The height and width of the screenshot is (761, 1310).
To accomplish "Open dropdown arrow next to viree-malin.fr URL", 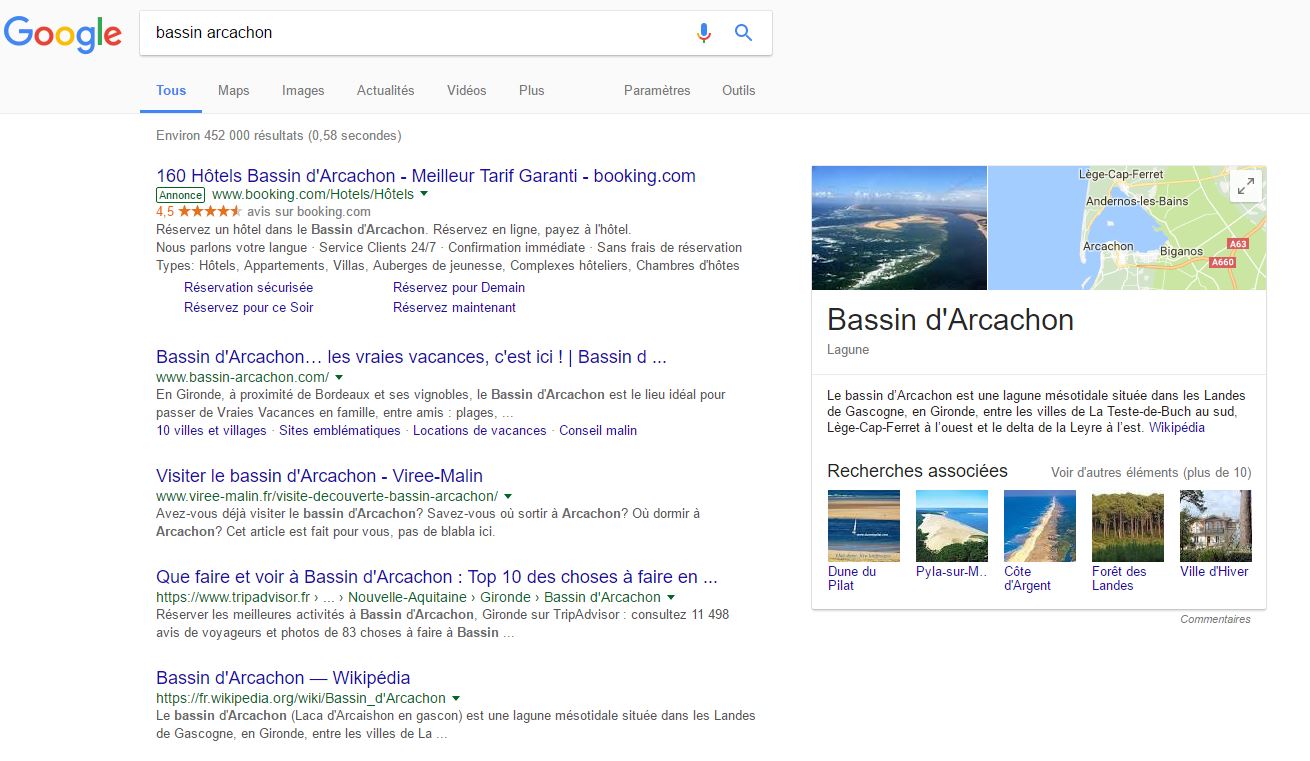I will [x=508, y=496].
